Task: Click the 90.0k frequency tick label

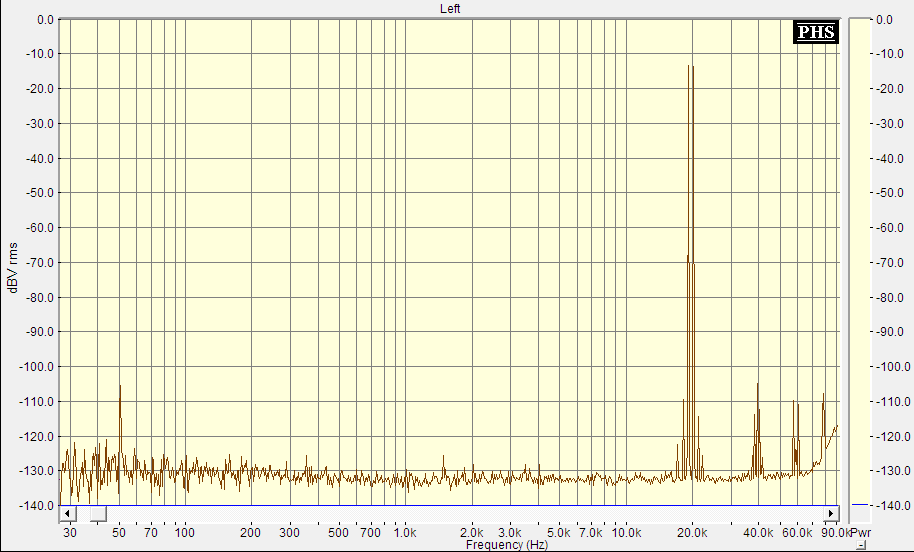Action: point(835,532)
